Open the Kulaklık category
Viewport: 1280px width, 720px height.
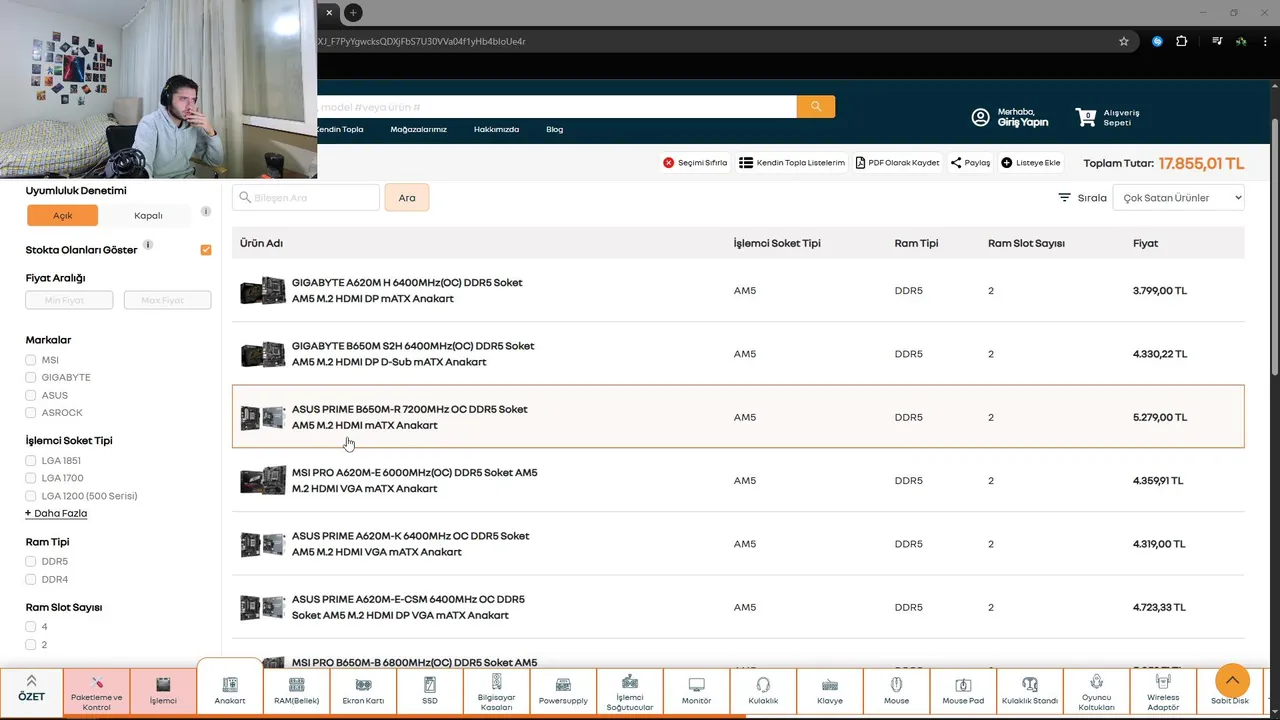763,692
